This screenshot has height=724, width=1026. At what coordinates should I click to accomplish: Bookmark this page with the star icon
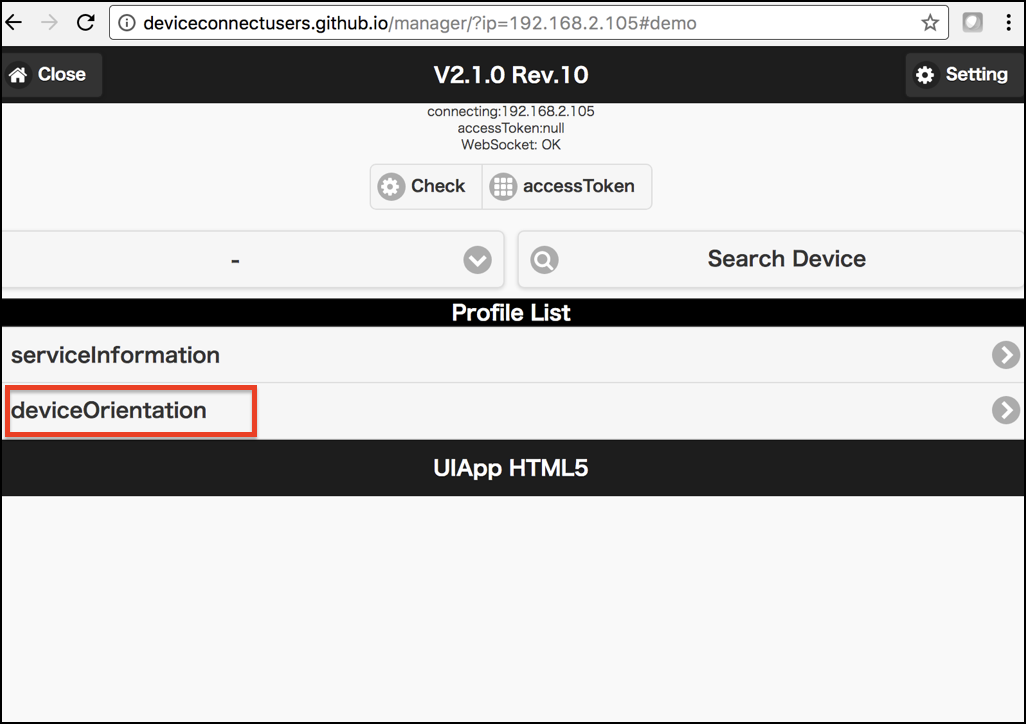point(930,23)
